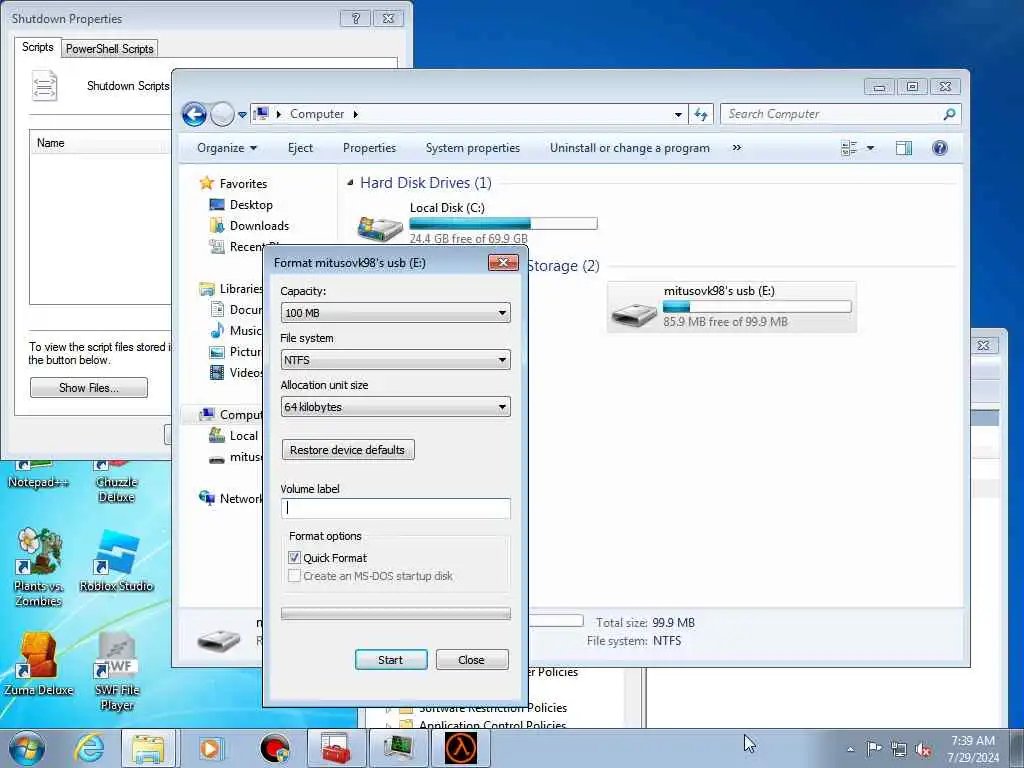Viewport: 1024px width, 768px height.
Task: Click Favorites in the navigation pane
Action: tap(243, 184)
